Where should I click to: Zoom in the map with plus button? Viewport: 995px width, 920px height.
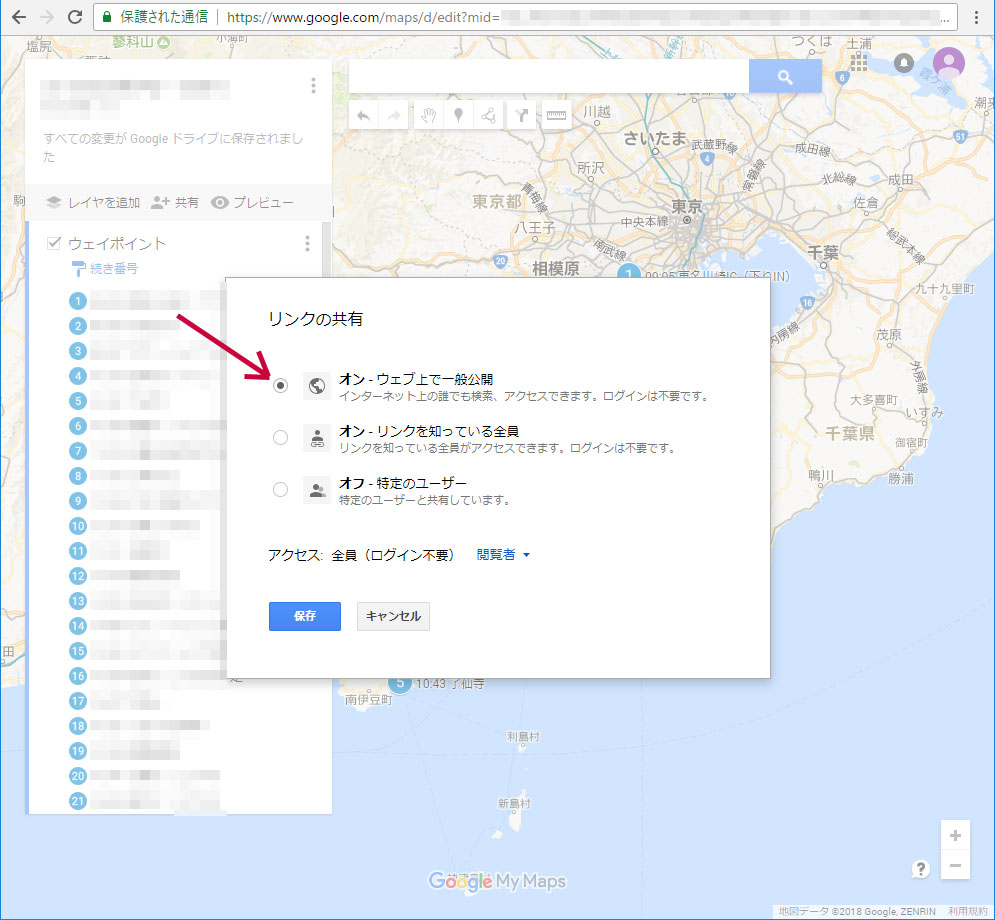pos(955,836)
